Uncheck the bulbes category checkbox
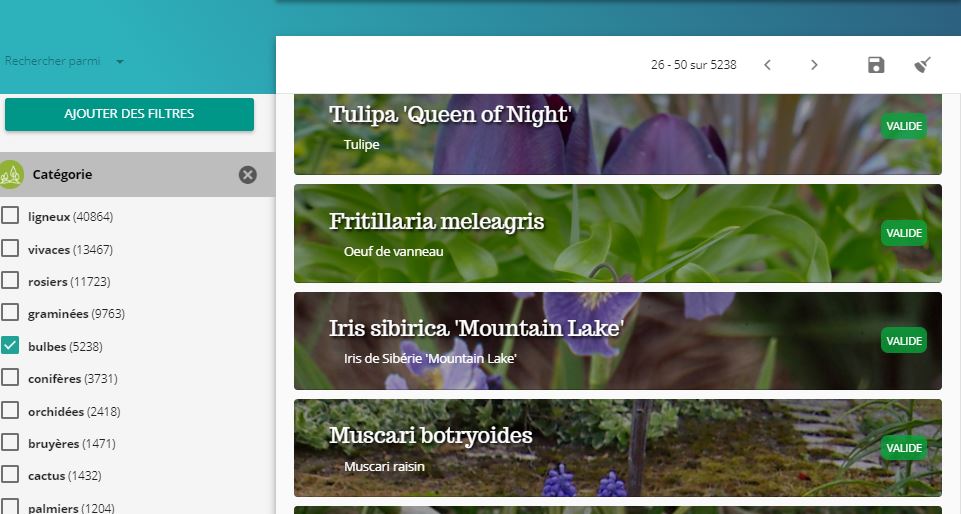Image resolution: width=961 pixels, height=514 pixels. tap(10, 346)
